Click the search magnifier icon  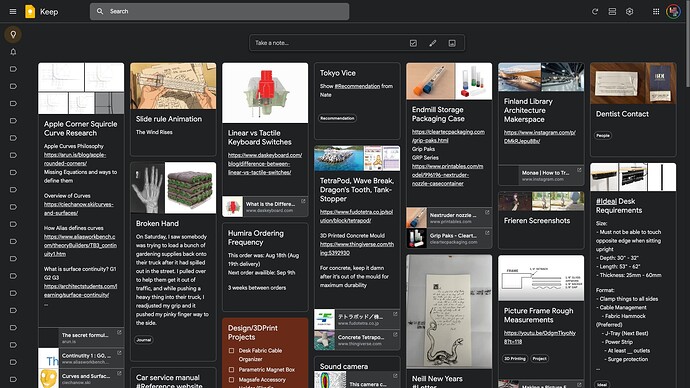[100, 11]
